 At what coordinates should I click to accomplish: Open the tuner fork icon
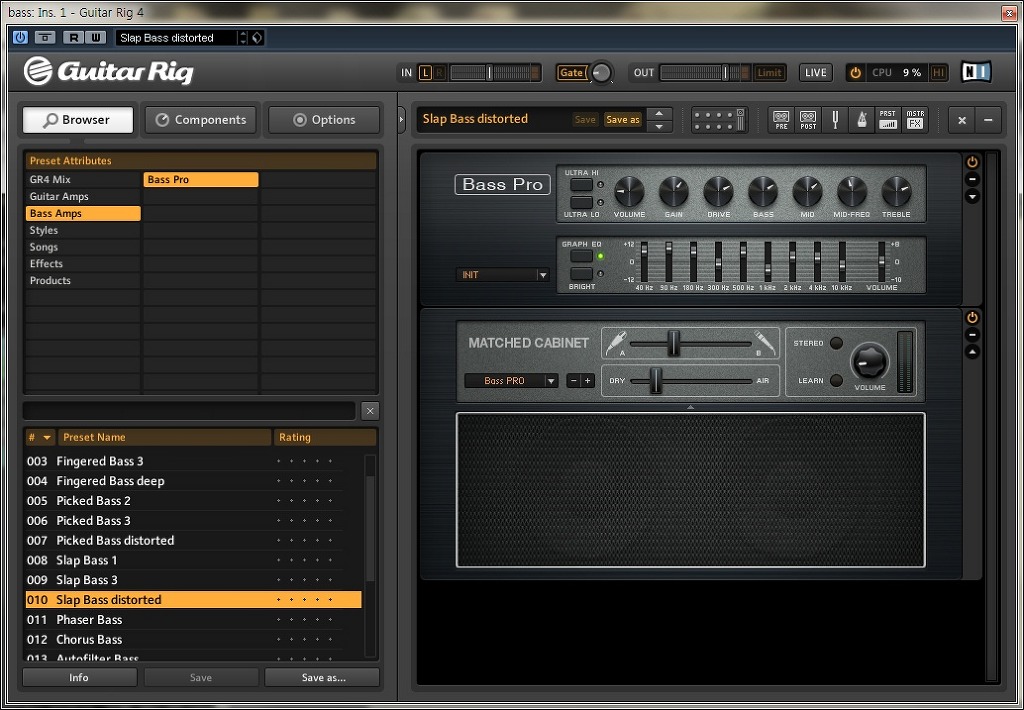835,120
